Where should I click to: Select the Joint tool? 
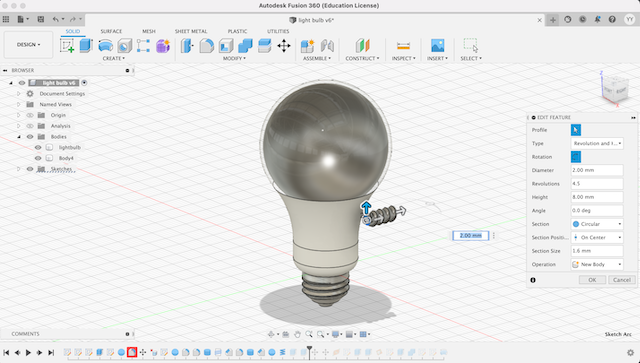point(327,45)
